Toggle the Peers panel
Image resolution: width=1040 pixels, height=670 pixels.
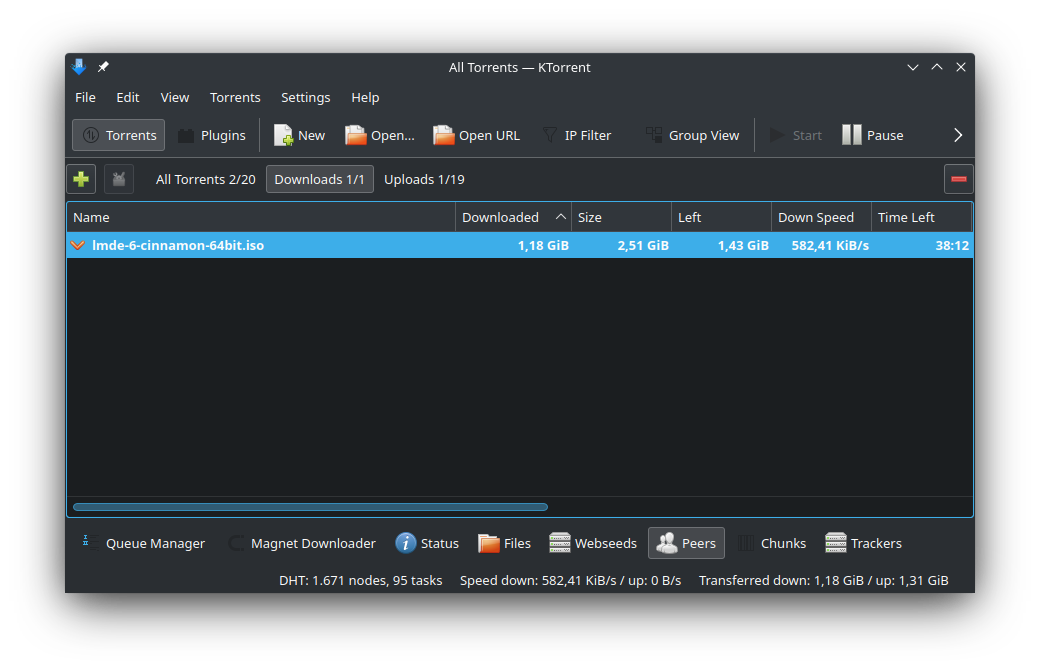pos(686,543)
